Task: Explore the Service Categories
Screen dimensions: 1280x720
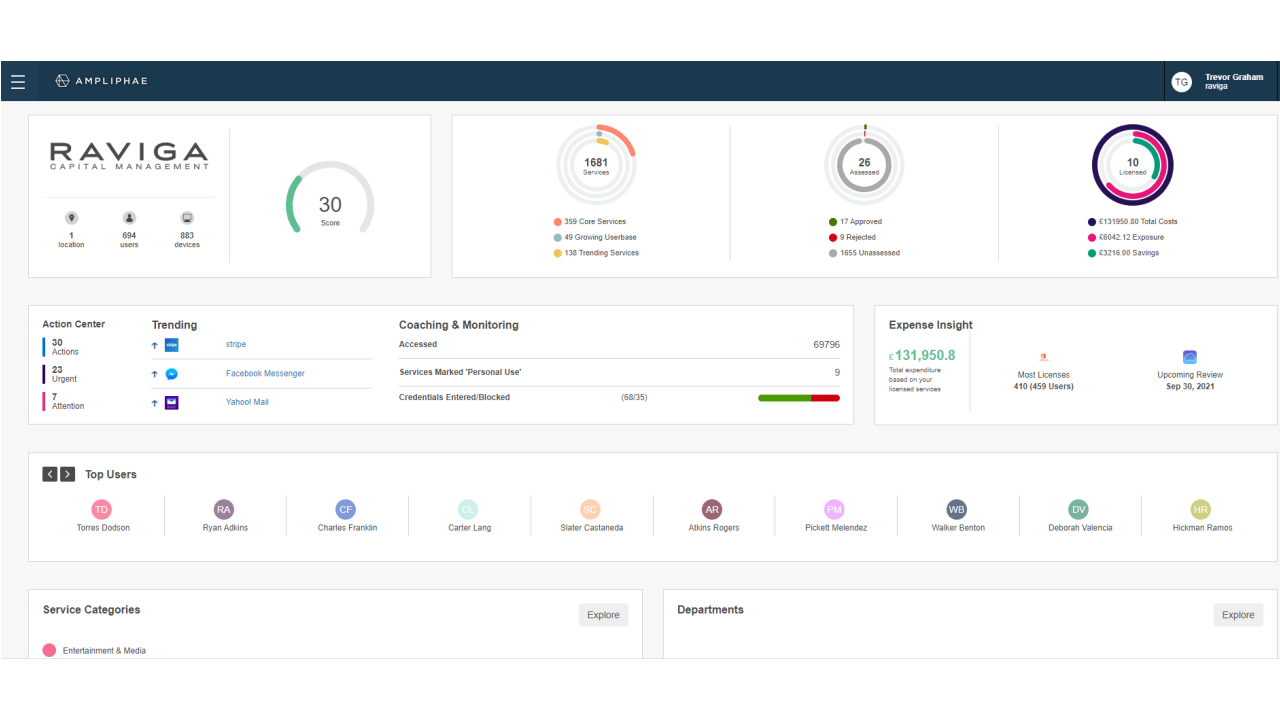Action: click(603, 615)
